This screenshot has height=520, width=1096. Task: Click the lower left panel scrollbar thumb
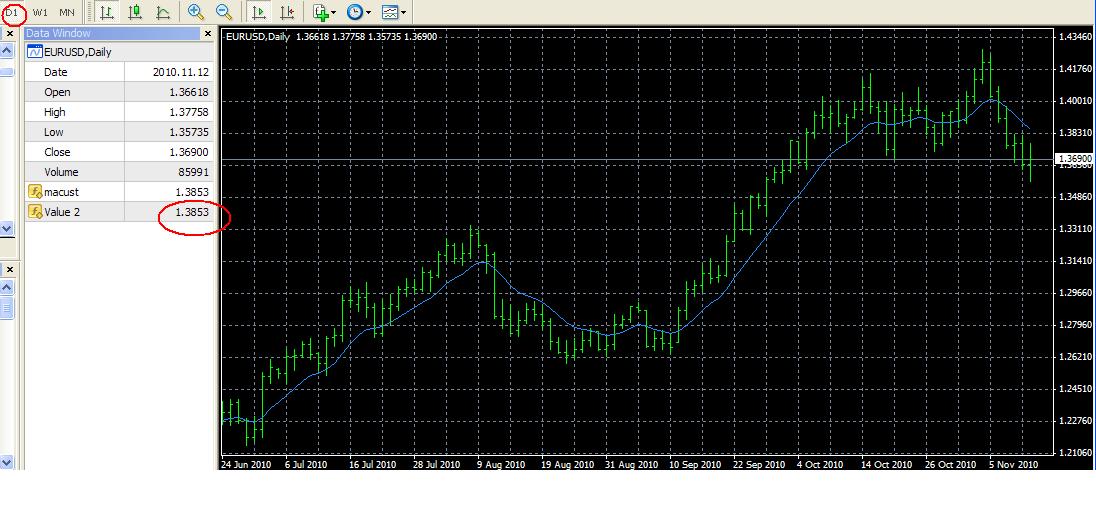pyautogui.click(x=7, y=308)
